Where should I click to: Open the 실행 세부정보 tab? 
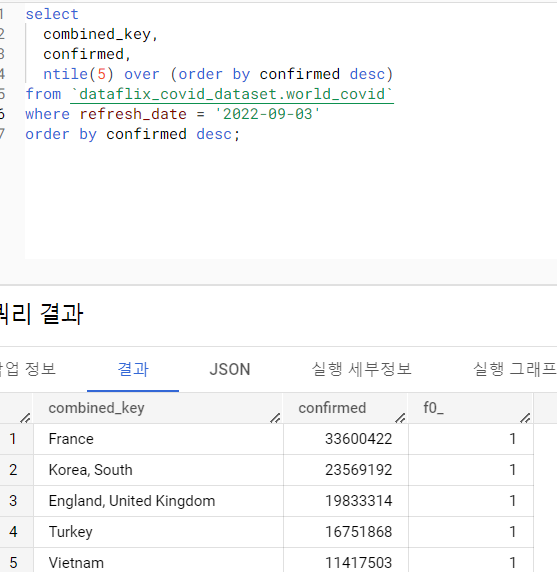click(361, 369)
